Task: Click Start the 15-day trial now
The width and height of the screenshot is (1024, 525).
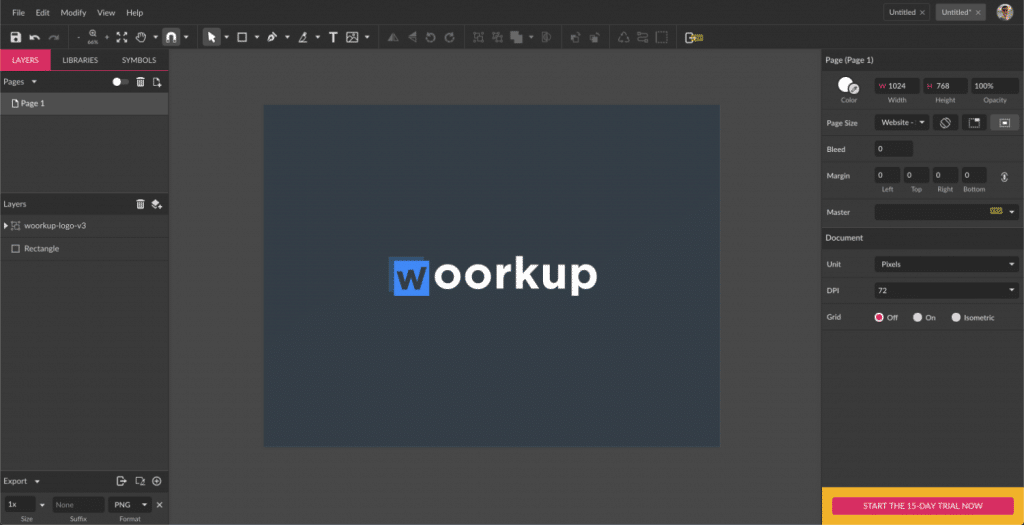Action: coord(923,506)
